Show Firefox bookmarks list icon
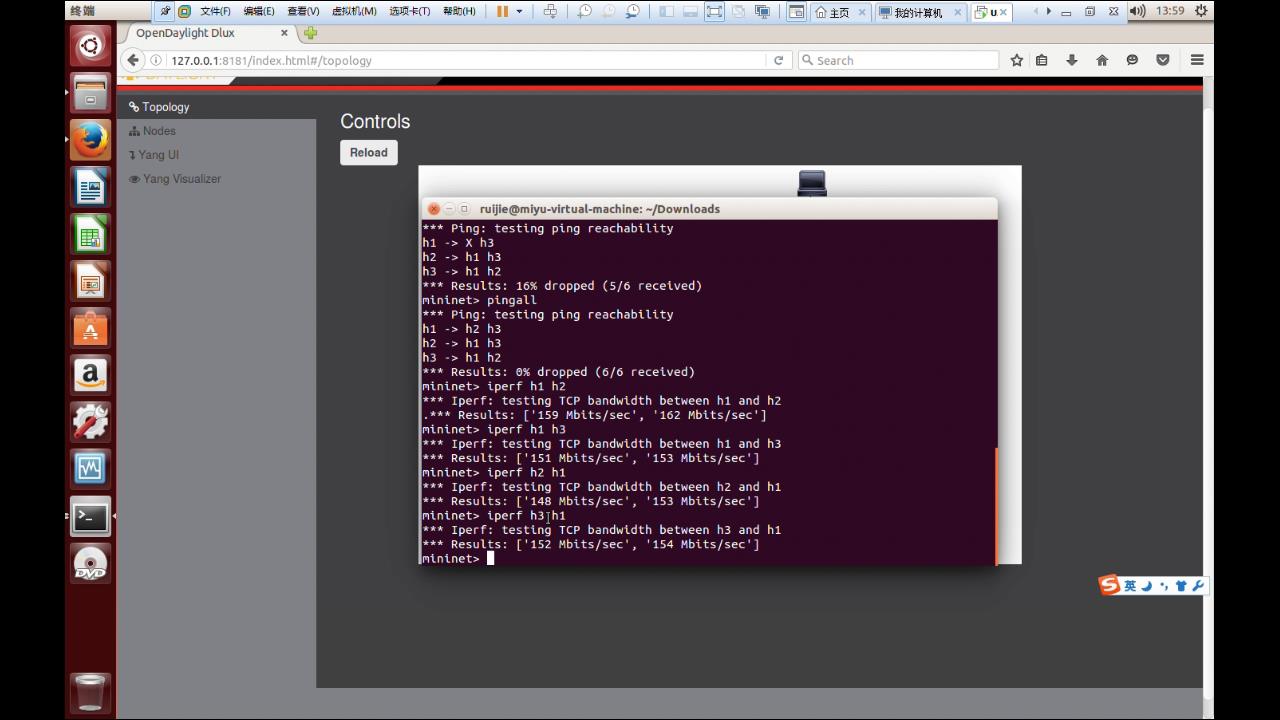1280x720 pixels. pos(1041,60)
